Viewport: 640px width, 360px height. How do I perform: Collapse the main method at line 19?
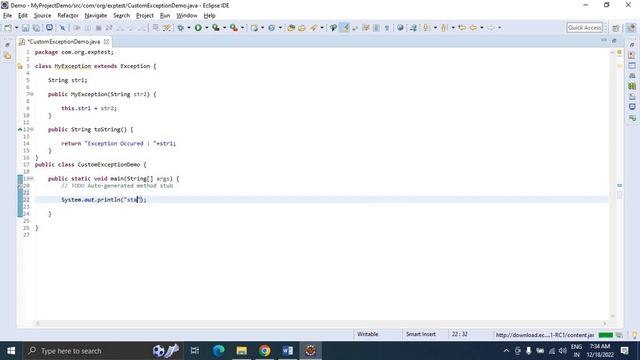(x=32, y=179)
